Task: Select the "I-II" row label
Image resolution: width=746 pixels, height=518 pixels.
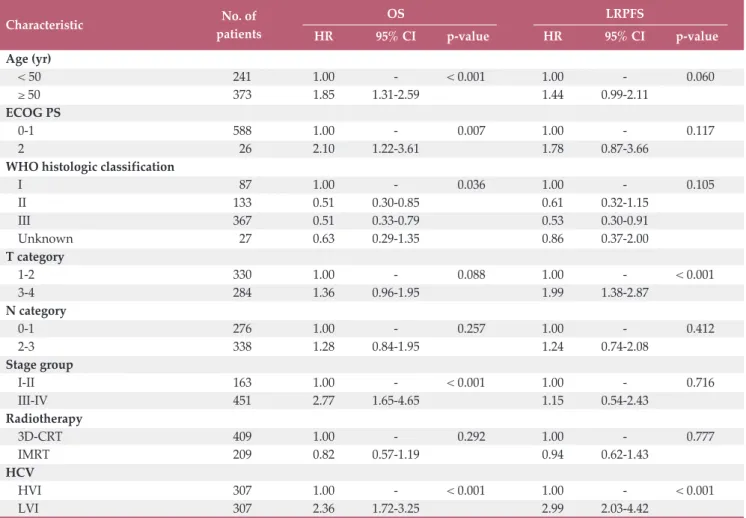Action: [26, 383]
